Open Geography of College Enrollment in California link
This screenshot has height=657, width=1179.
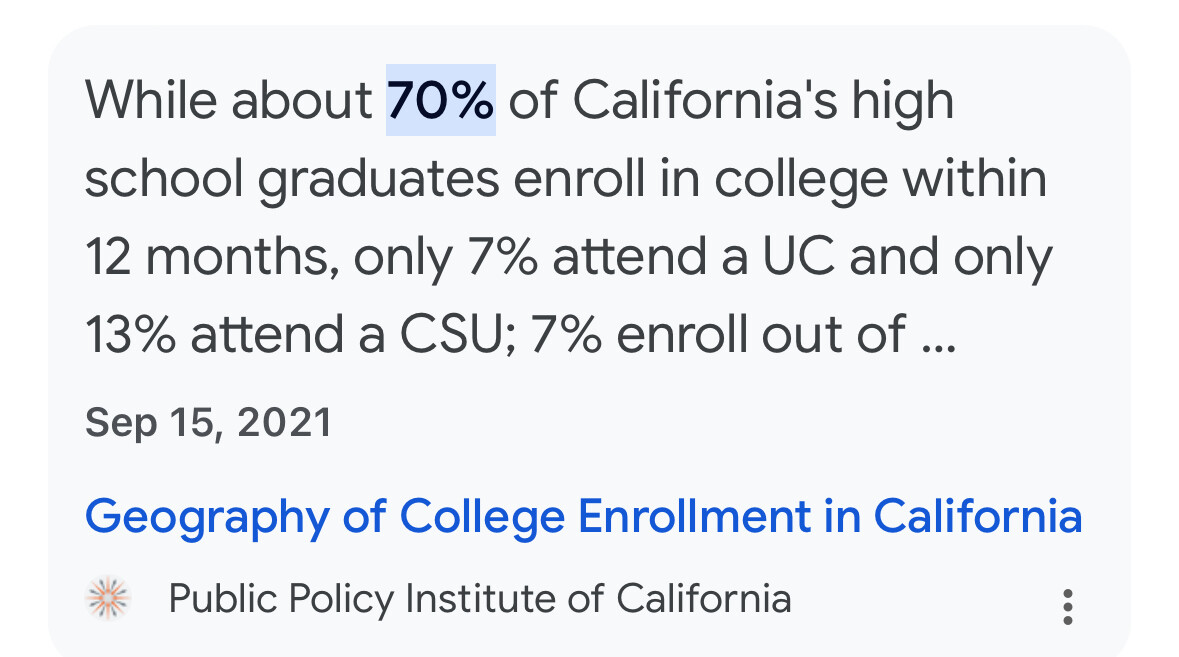point(583,517)
